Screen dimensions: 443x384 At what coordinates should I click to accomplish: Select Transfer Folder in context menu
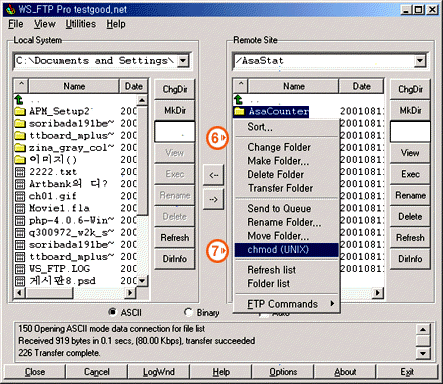(287, 188)
